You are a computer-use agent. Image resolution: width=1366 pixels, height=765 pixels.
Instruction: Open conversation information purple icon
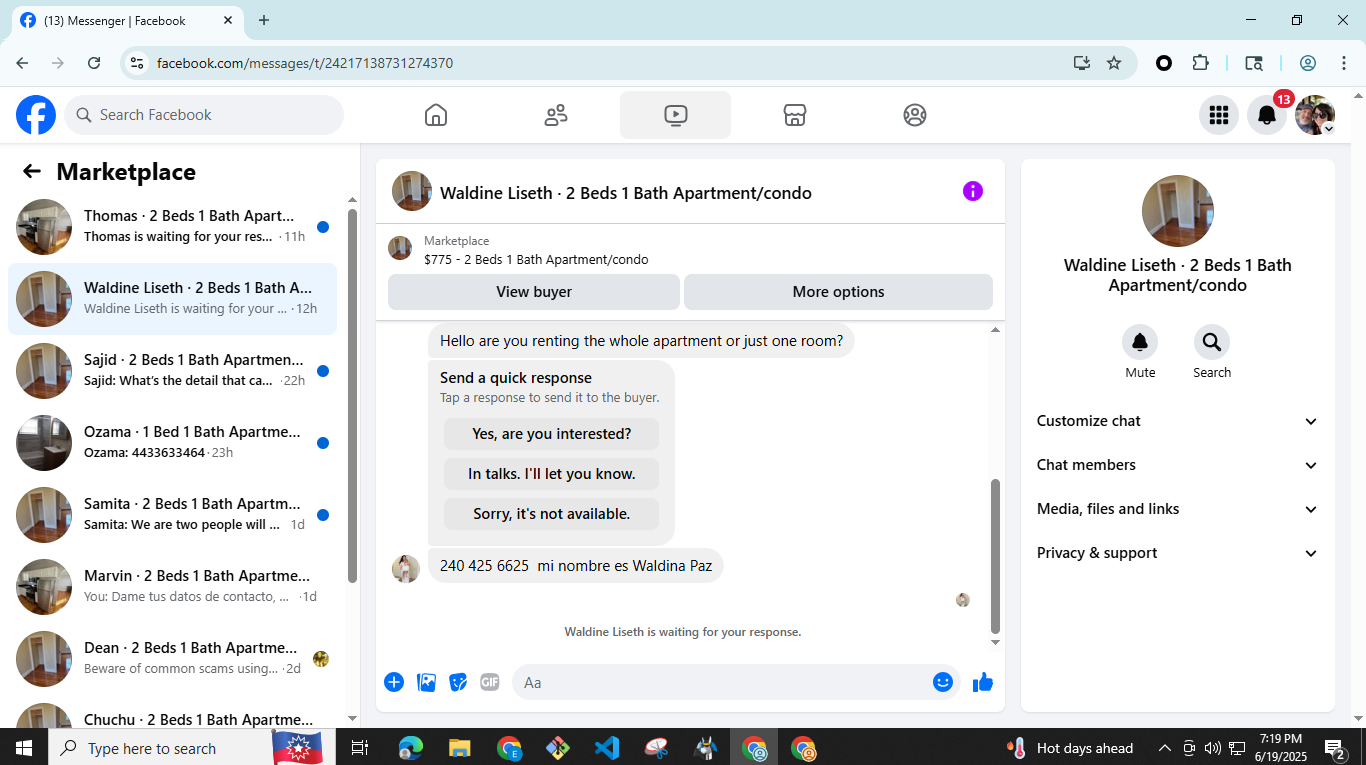click(973, 191)
